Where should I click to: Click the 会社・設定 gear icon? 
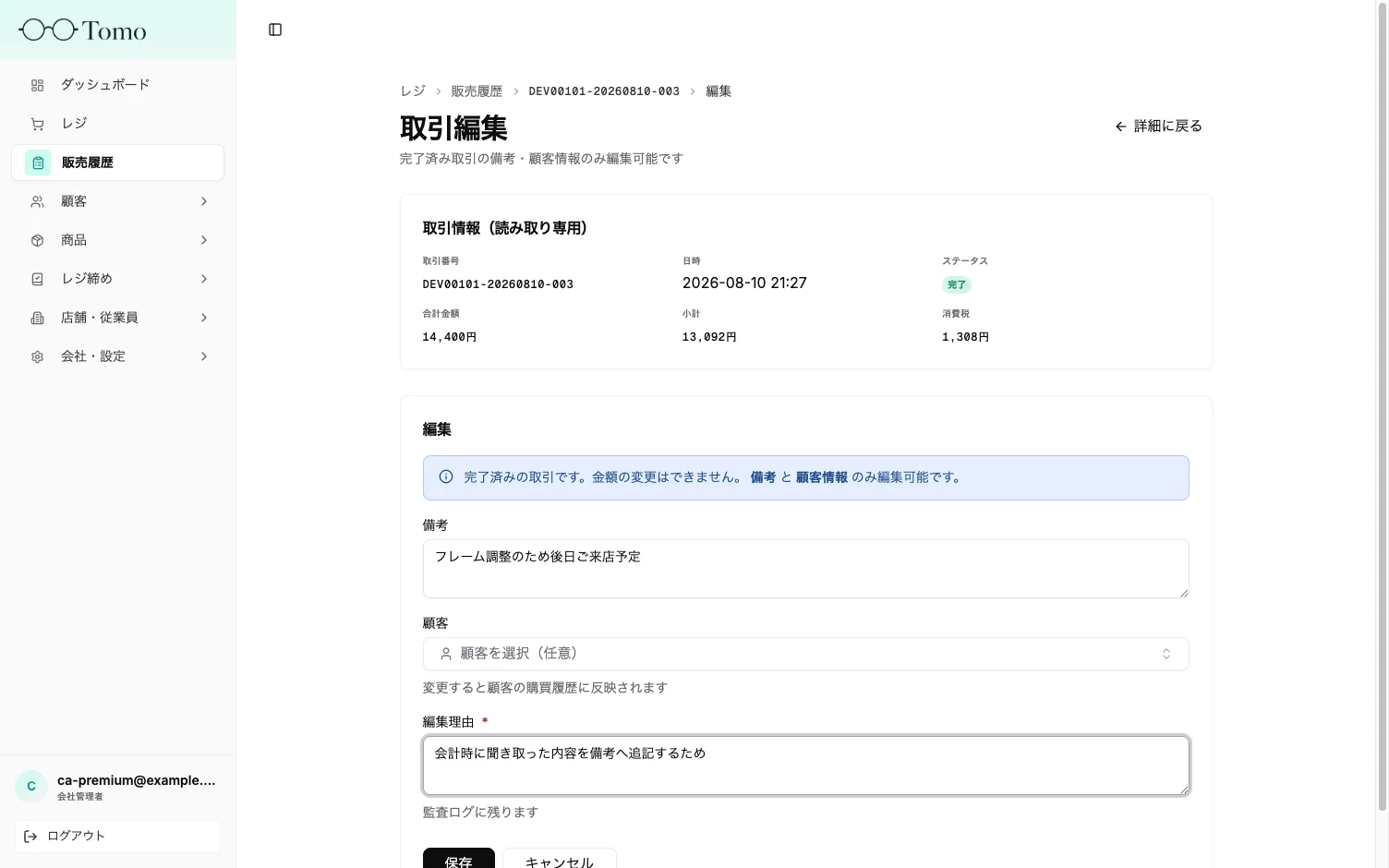click(x=37, y=356)
